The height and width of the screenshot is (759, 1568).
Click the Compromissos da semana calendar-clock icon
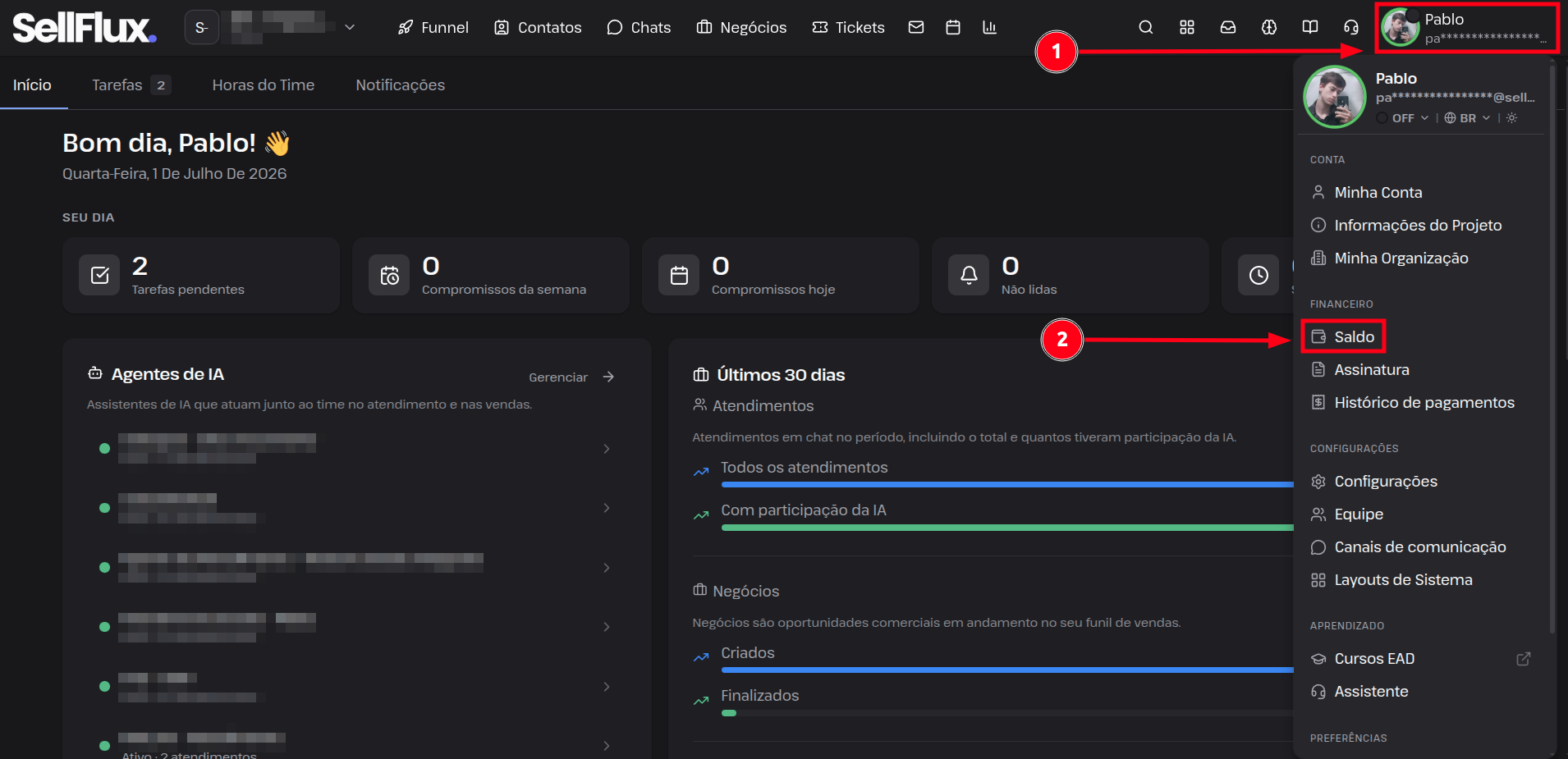pyautogui.click(x=389, y=275)
